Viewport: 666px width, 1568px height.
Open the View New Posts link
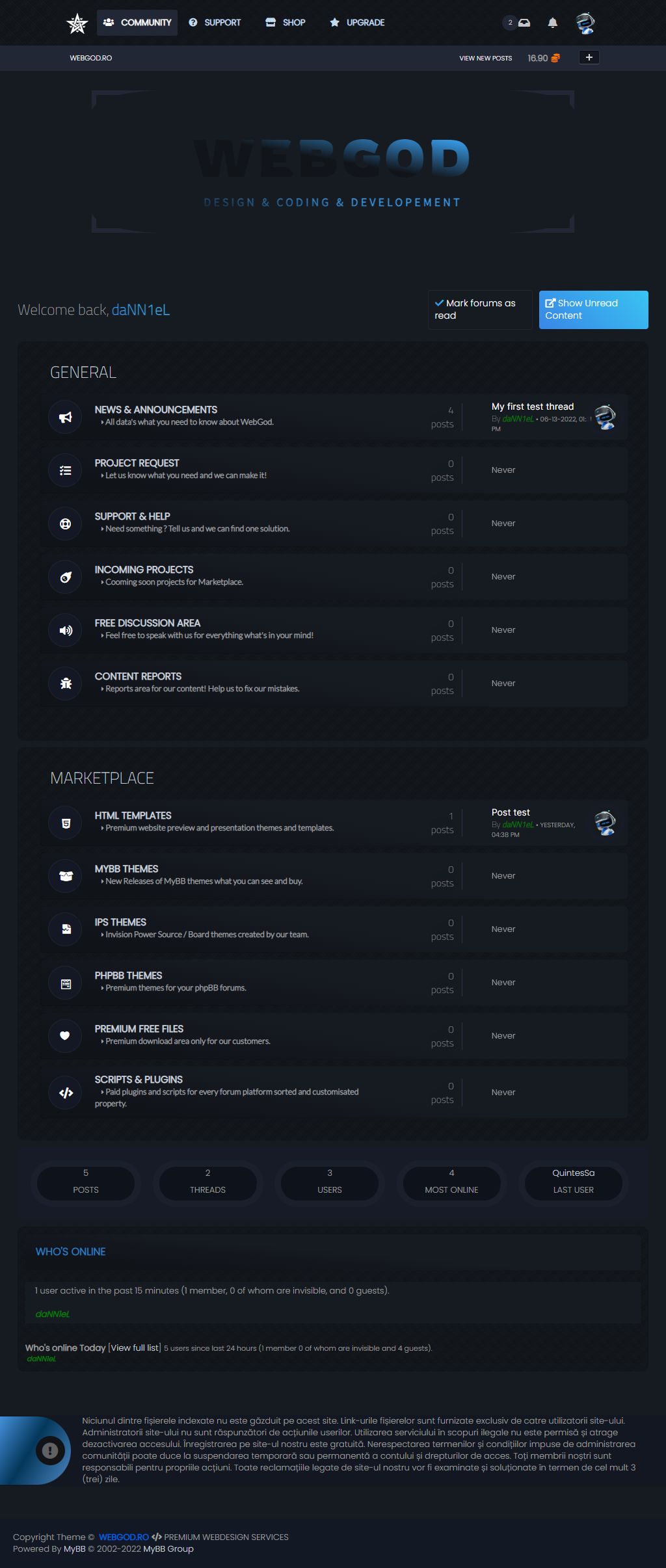pyautogui.click(x=486, y=58)
